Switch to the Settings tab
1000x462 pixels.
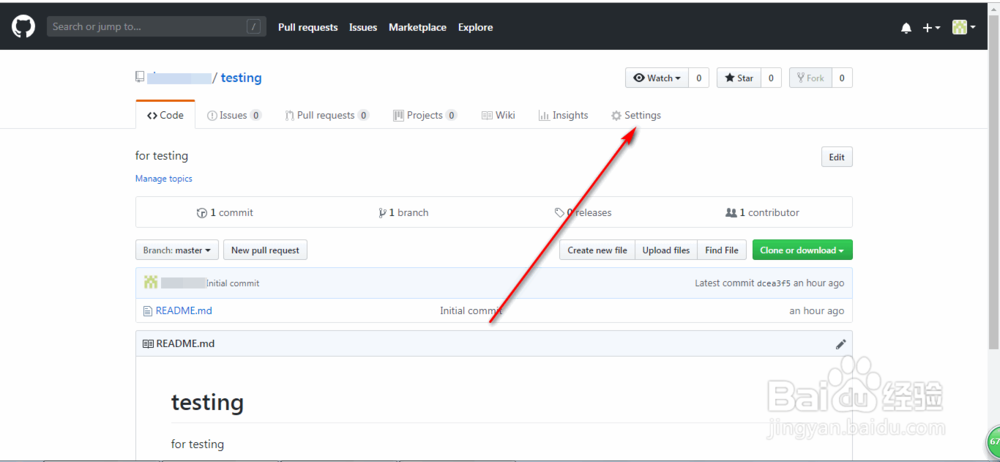(636, 116)
